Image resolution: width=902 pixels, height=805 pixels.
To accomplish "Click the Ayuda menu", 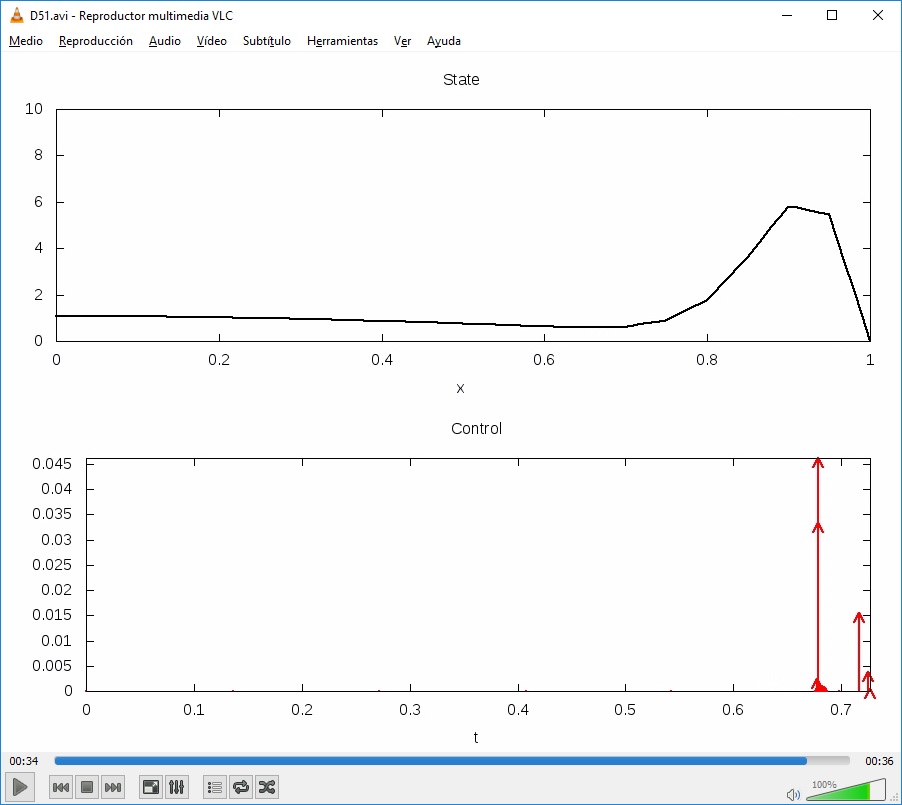I will click(x=443, y=41).
